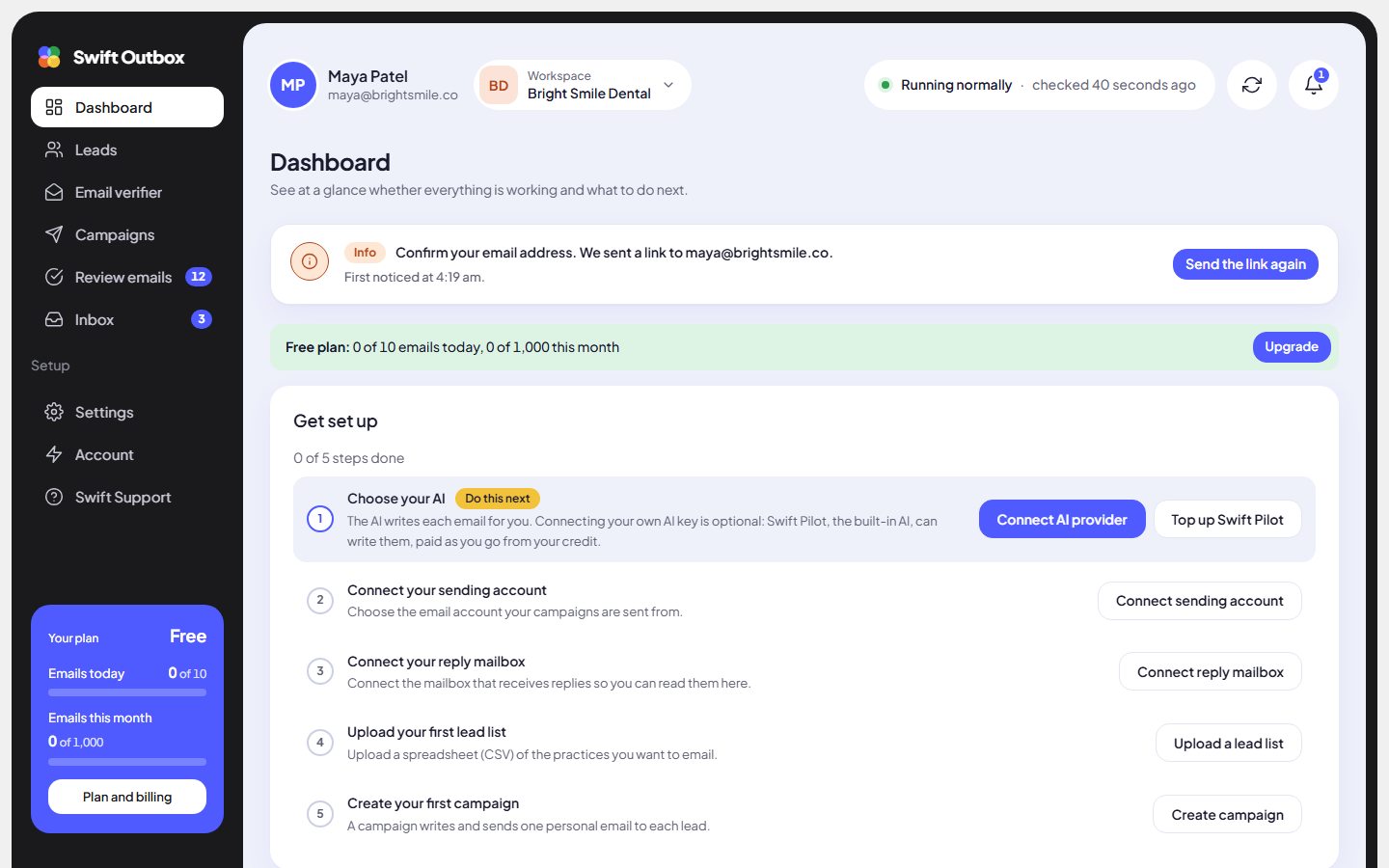Click the Email verifier envelope icon

click(54, 192)
